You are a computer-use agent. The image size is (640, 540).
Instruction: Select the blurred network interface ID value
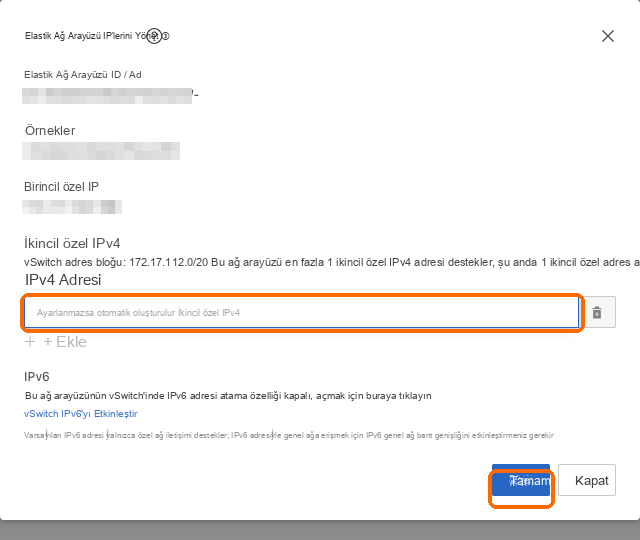click(x=107, y=96)
